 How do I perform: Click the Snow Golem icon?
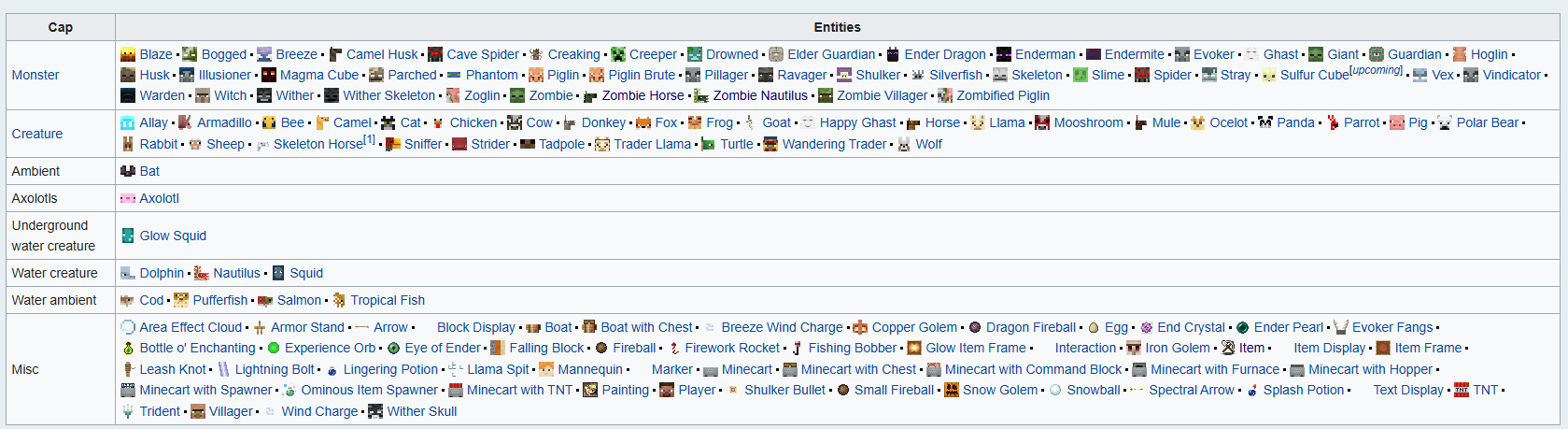click(x=952, y=390)
